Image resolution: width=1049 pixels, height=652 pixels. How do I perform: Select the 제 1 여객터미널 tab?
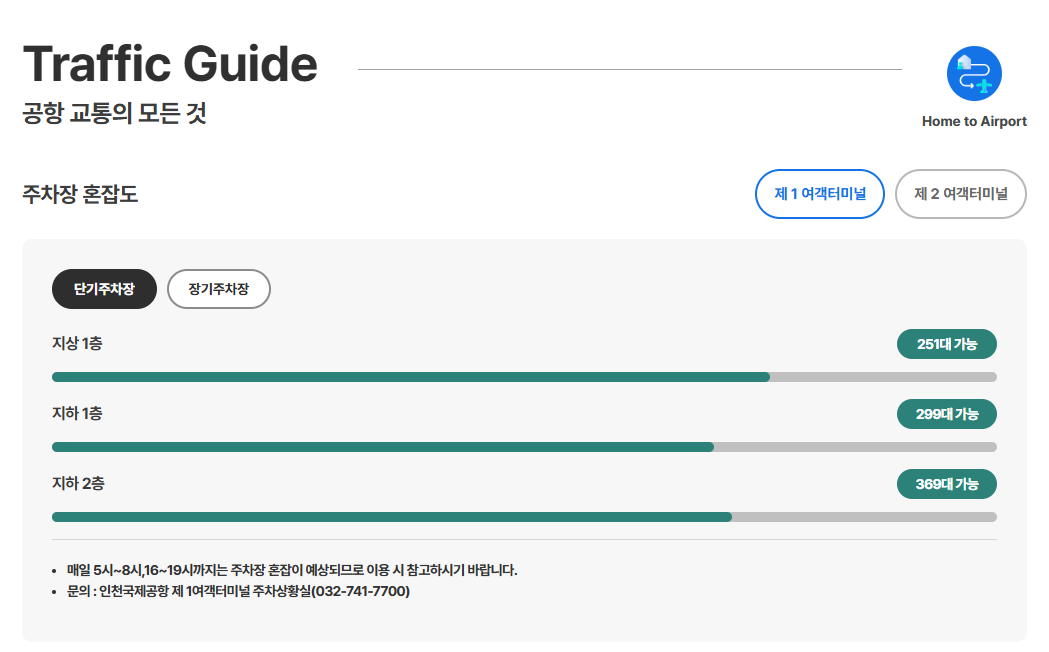point(819,194)
